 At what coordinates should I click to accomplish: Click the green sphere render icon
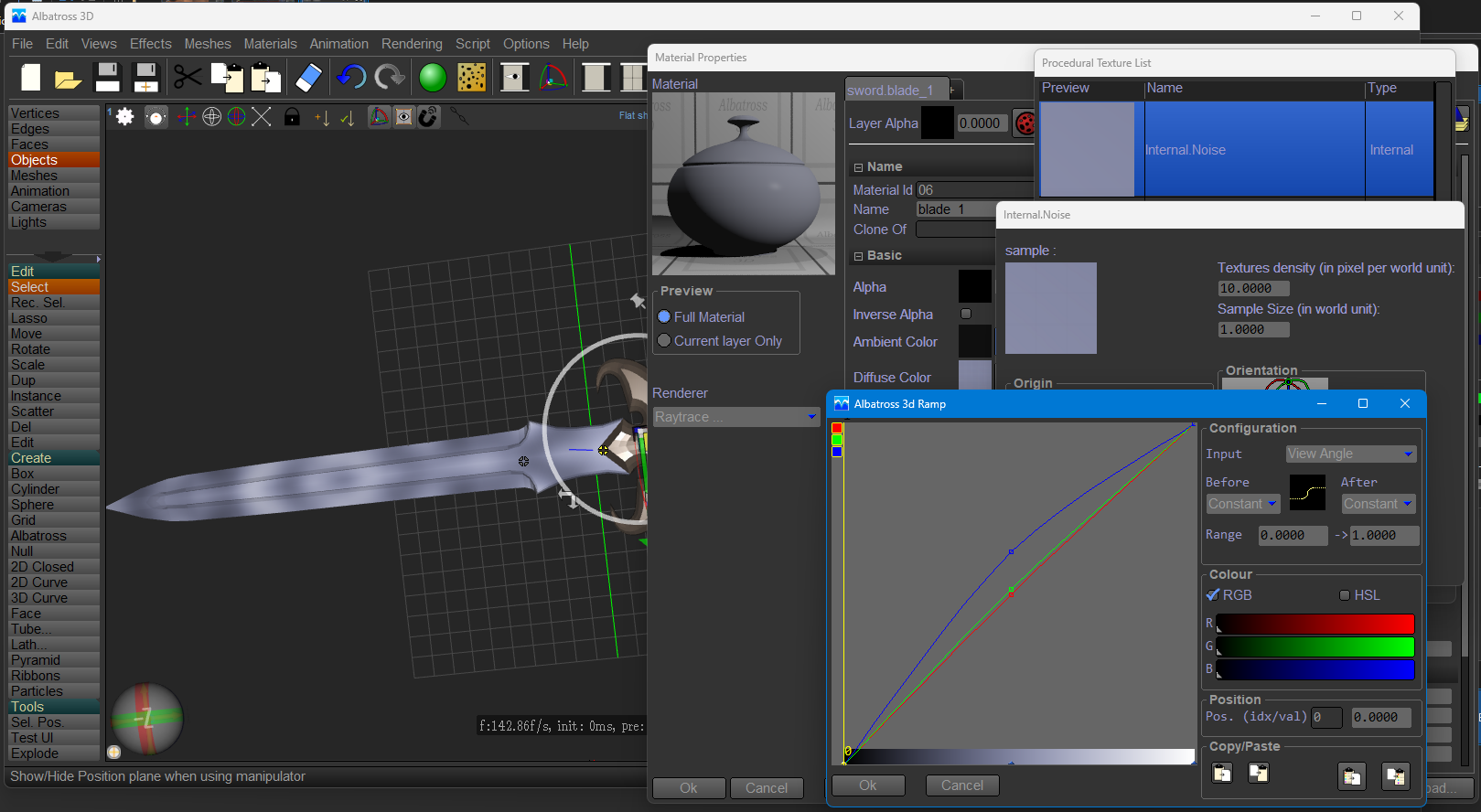click(433, 78)
